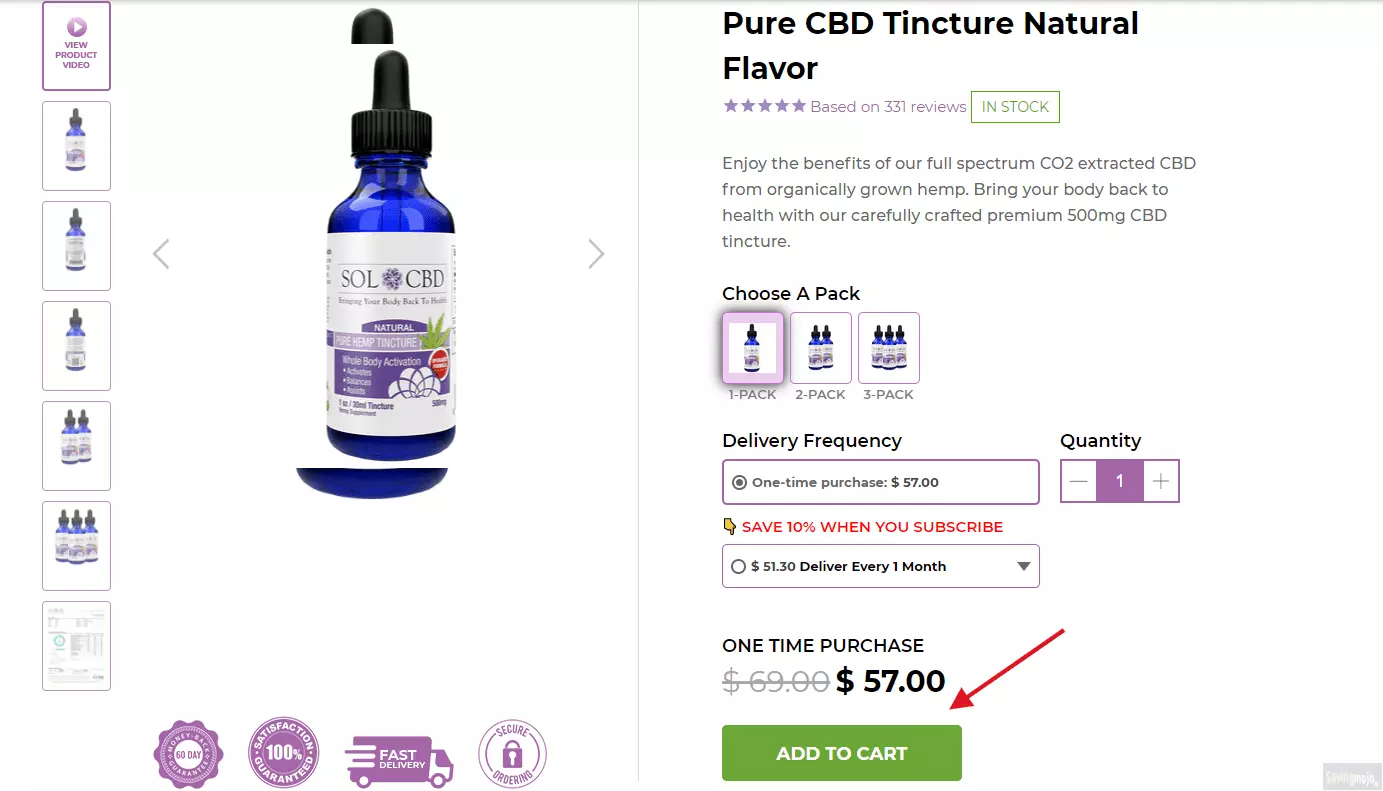1383x791 pixels.
Task: Open the Based on 331 reviews link
Action: [x=888, y=106]
